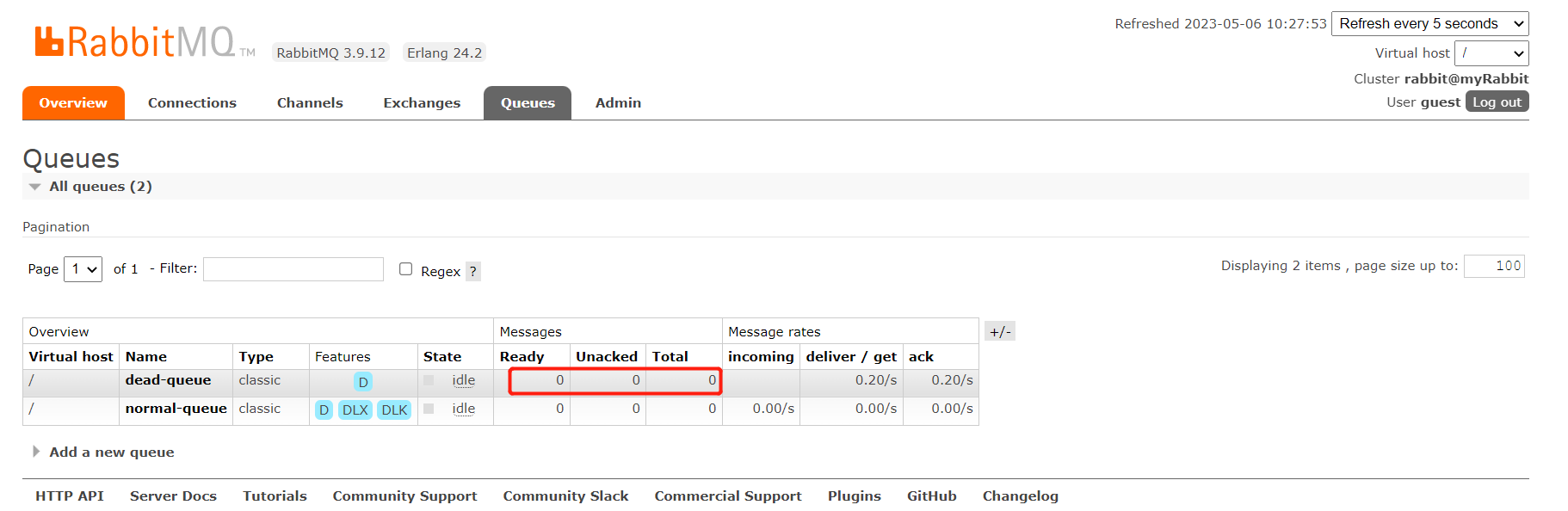Open the Page number dropdown
1568x511 pixels.
(x=83, y=269)
